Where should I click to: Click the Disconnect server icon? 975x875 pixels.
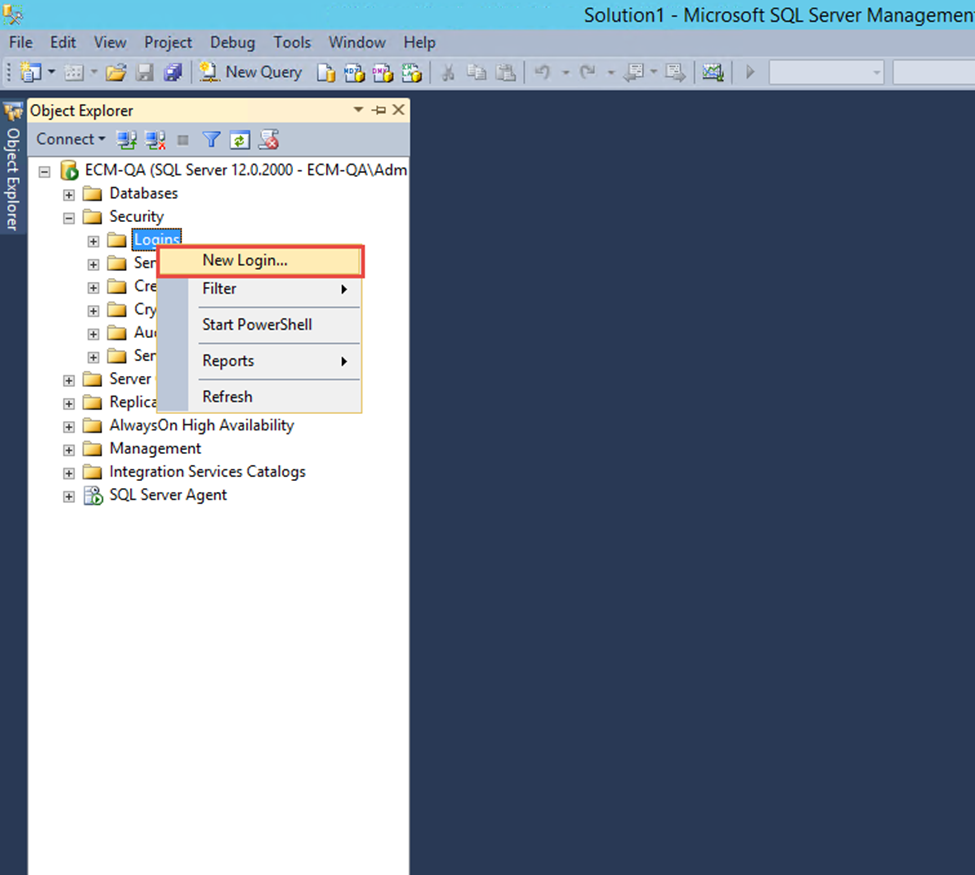tap(155, 140)
